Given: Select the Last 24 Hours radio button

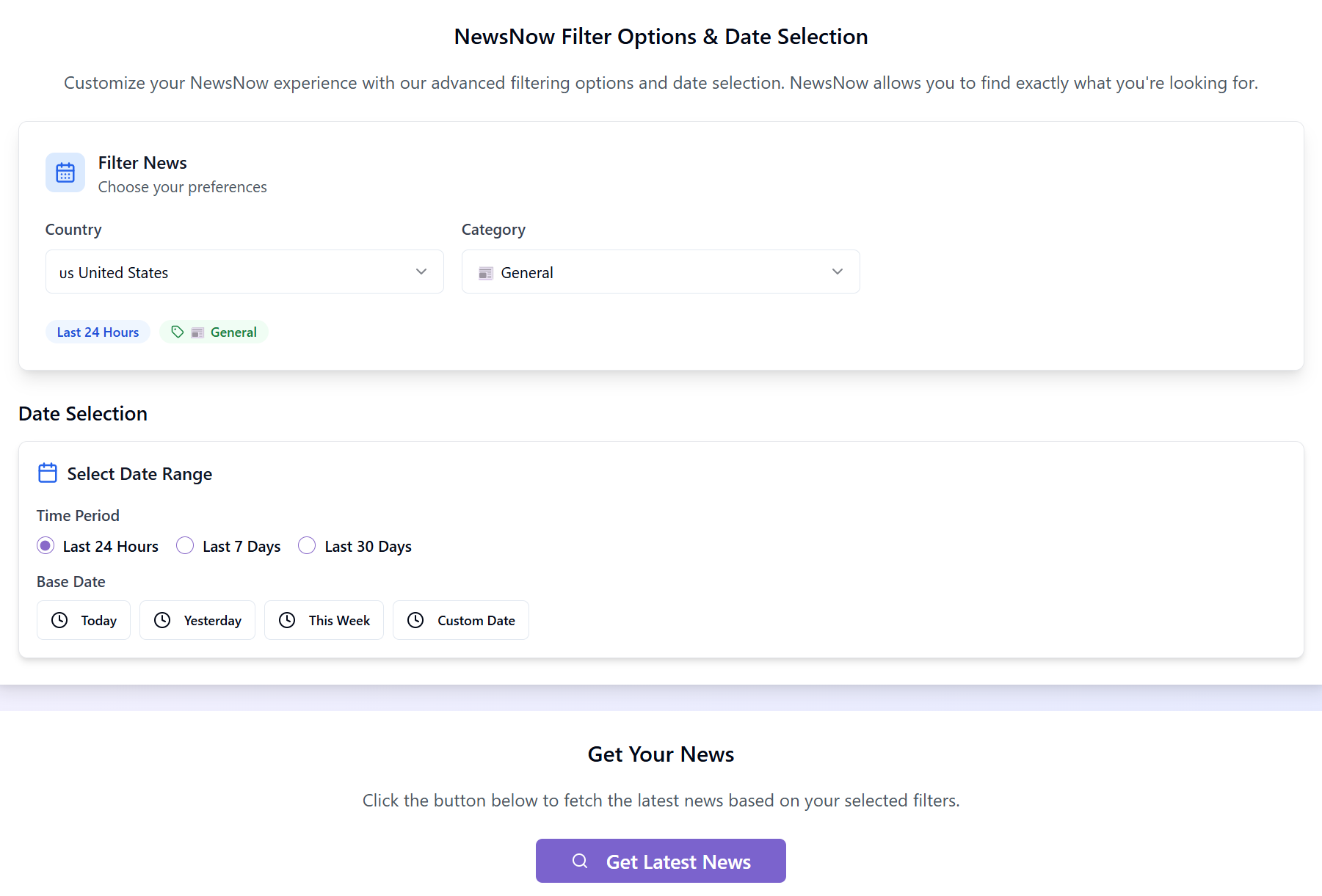Looking at the screenshot, I should (46, 545).
